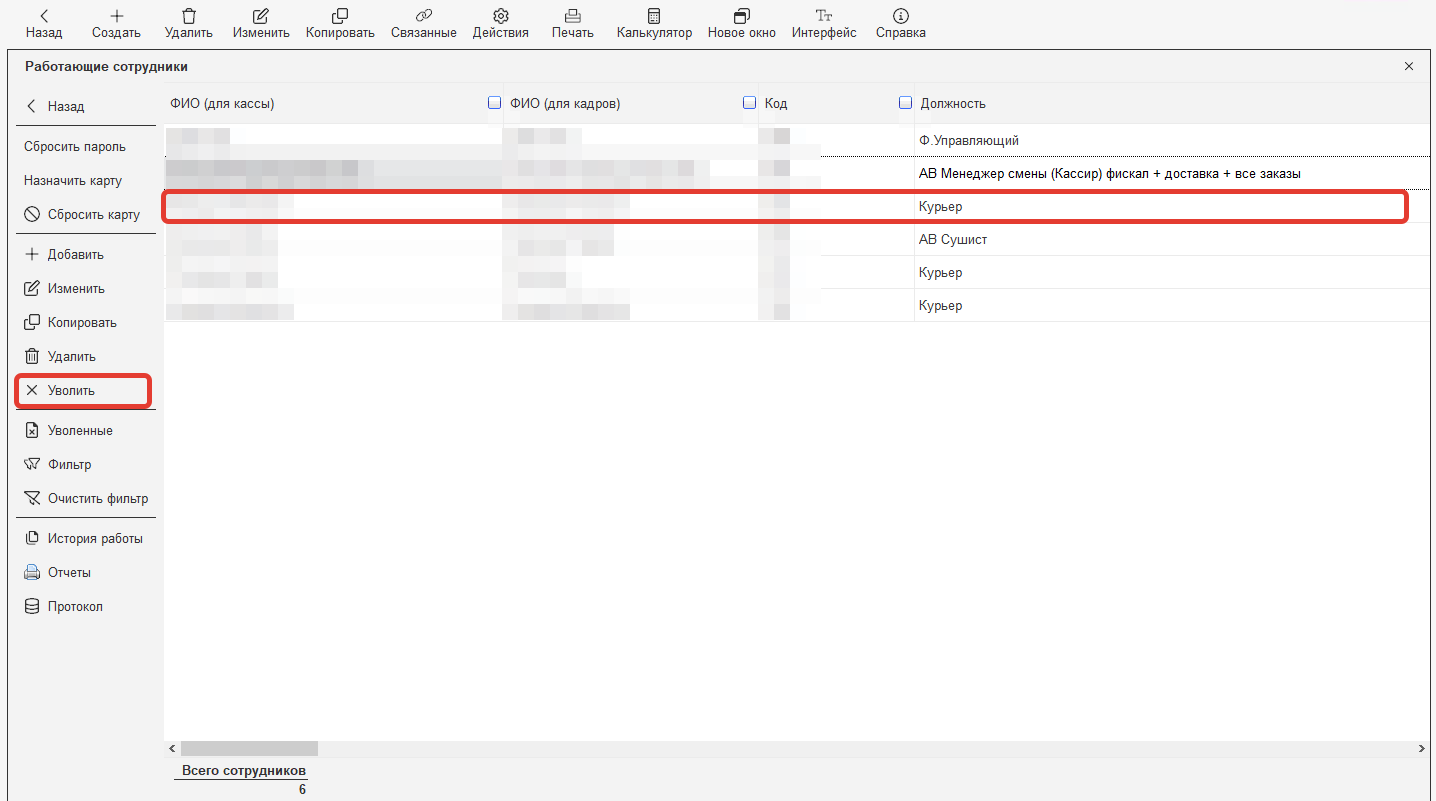Toggle checkbox next to Должность column
Screen dimensions: 1436x801
tap(905, 103)
